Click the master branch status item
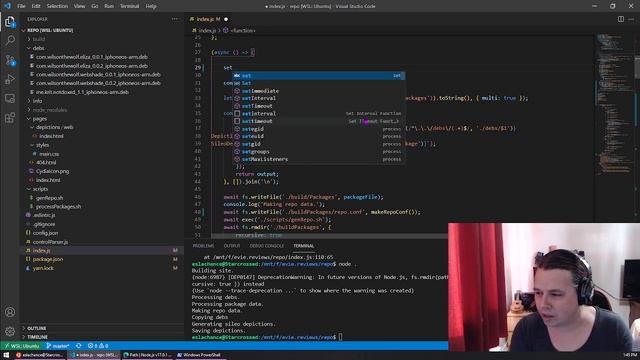 (x=58, y=346)
